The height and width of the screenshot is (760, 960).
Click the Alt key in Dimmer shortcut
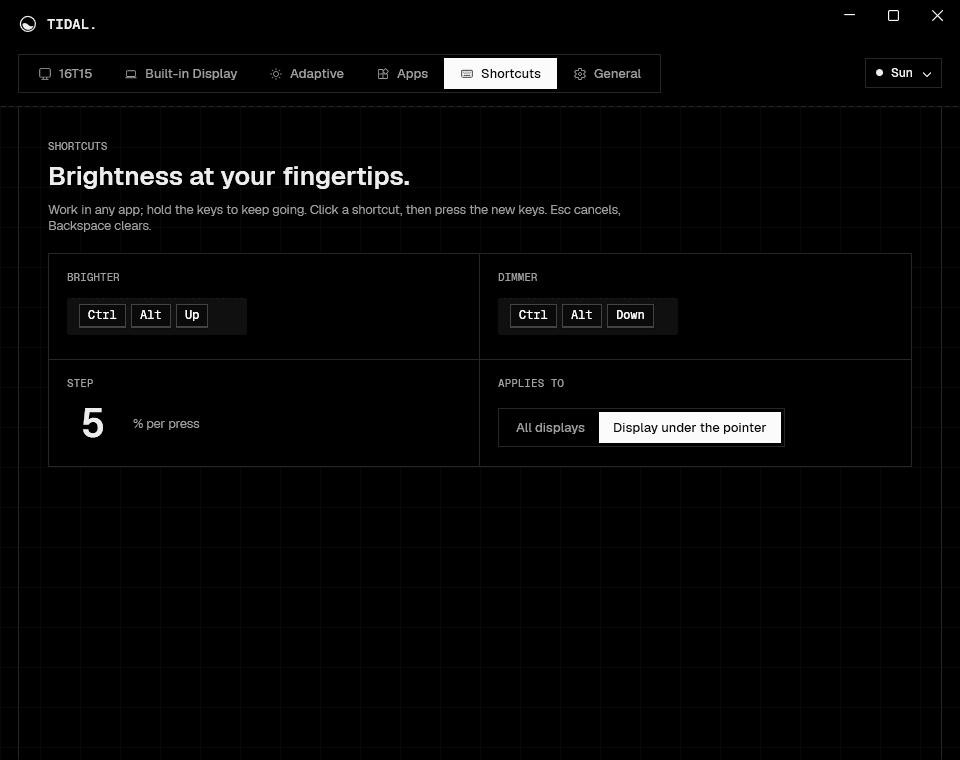582,315
